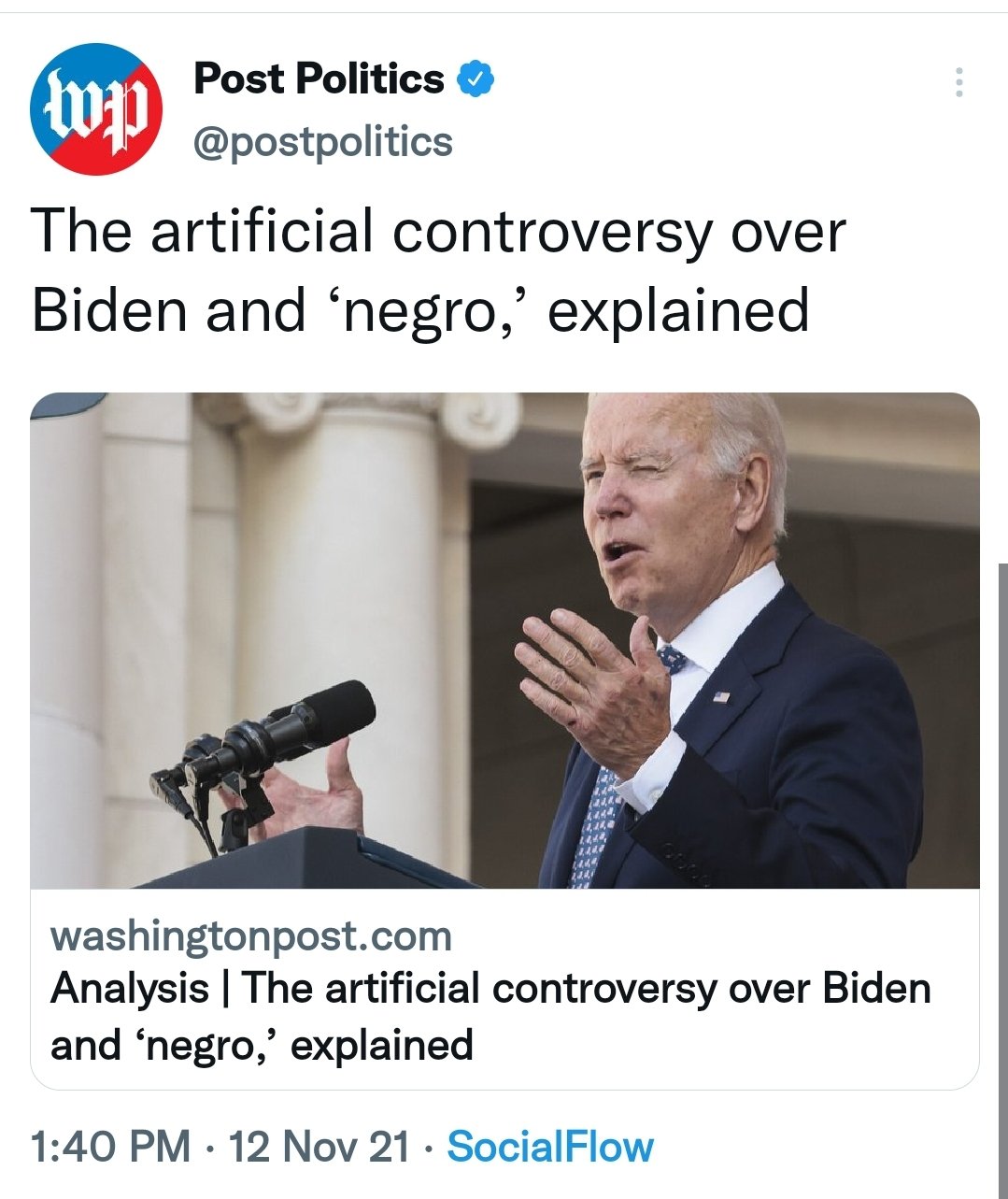
Task: Visit the @postpolitics handle
Action: coord(322,142)
